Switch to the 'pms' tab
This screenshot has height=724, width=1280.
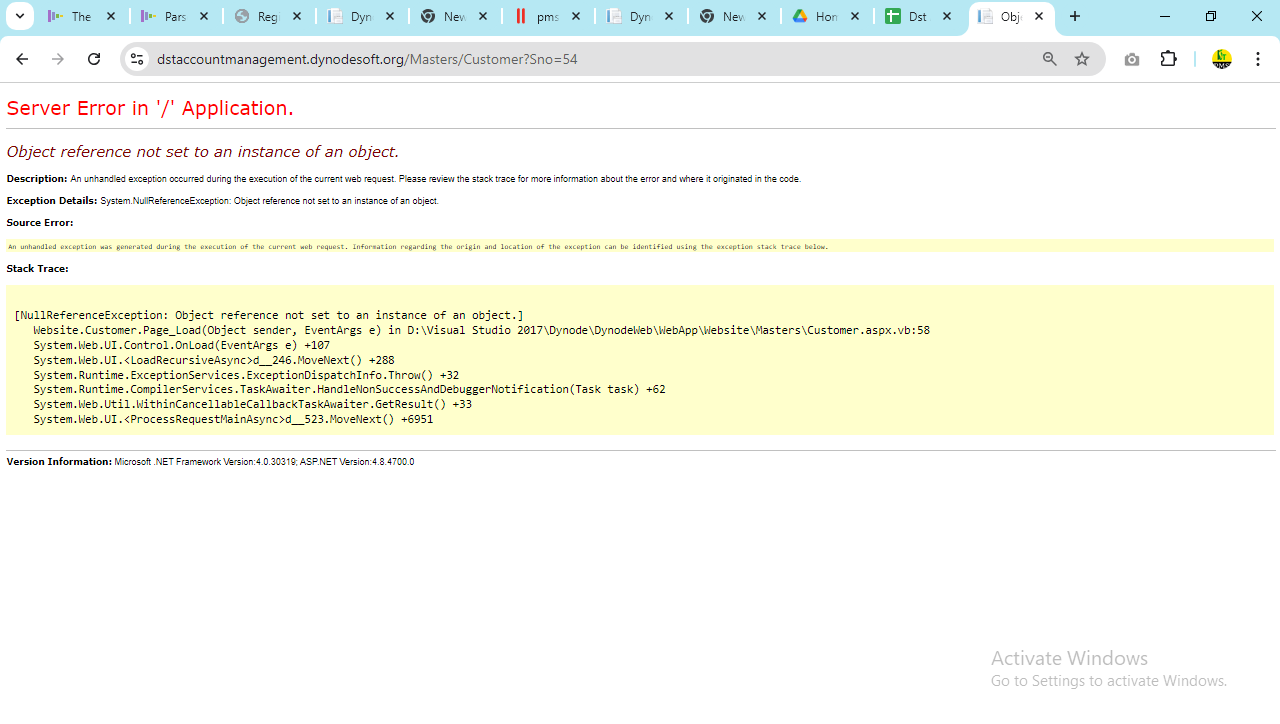click(x=538, y=16)
